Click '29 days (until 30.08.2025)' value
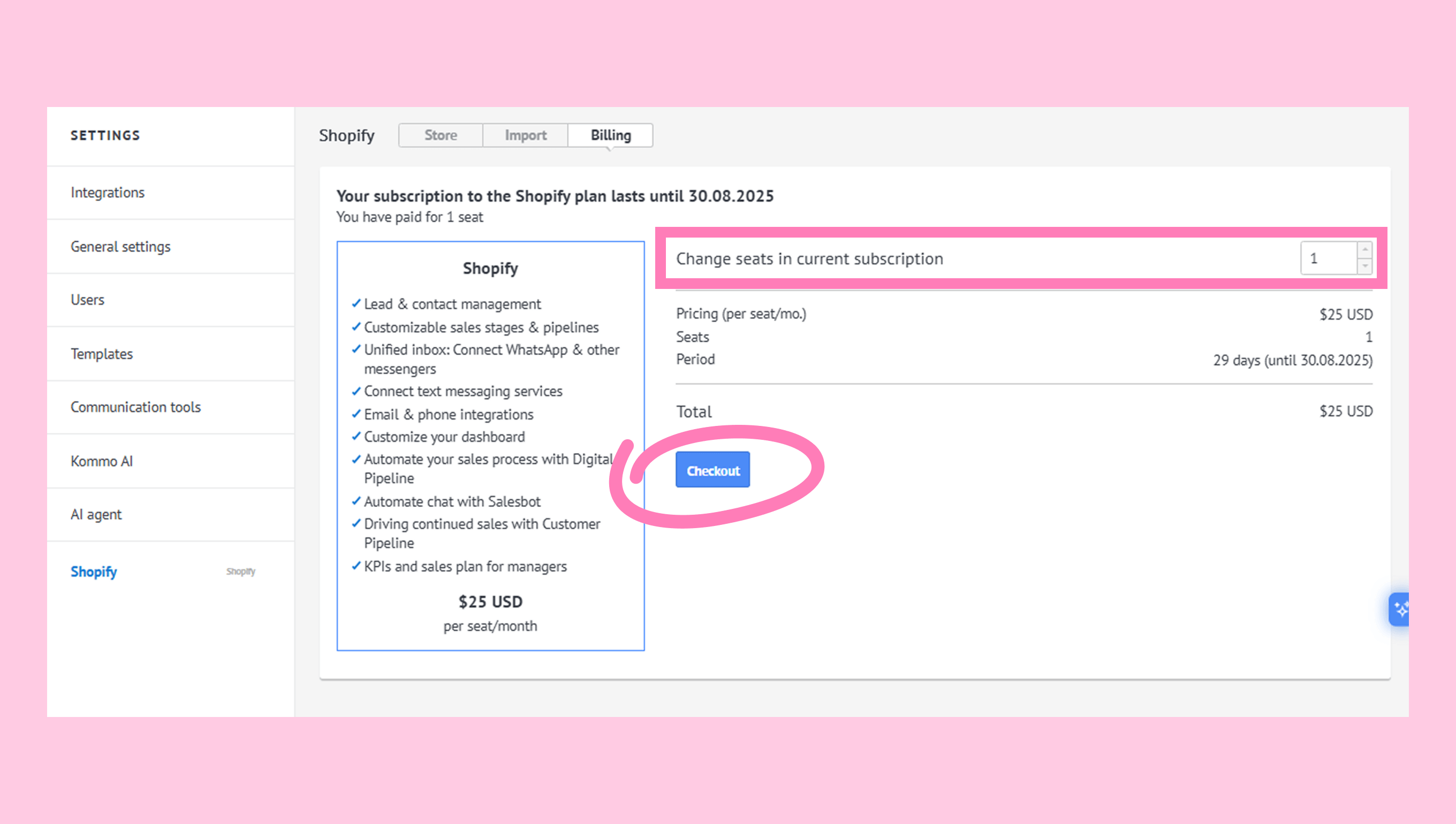Image resolution: width=1456 pixels, height=824 pixels. pyautogui.click(x=1292, y=361)
